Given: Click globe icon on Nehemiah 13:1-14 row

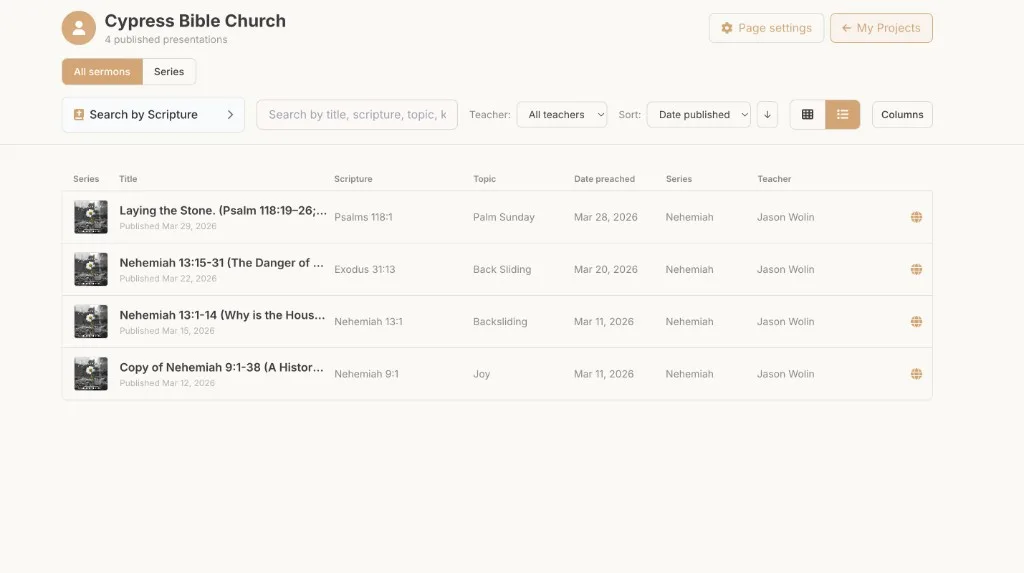Looking at the screenshot, I should click(x=916, y=321).
